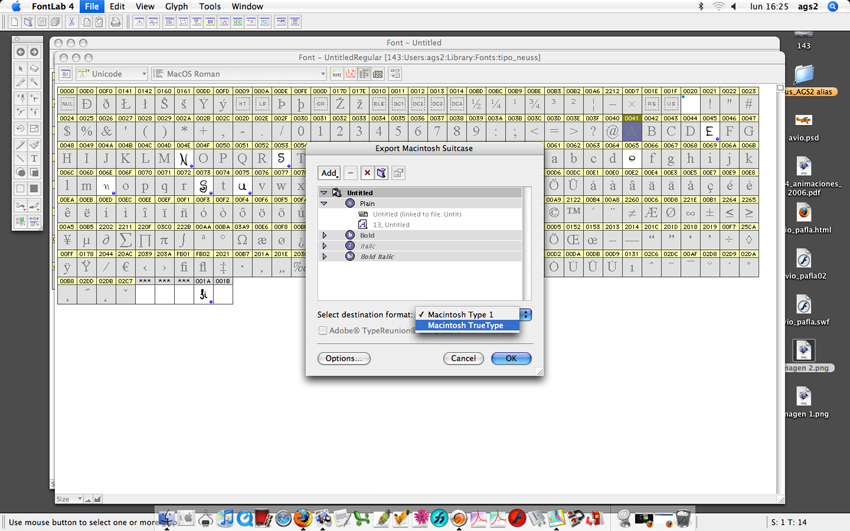Select the Text T tool in the palette
This screenshot has height=531, width=850.
coord(34,159)
